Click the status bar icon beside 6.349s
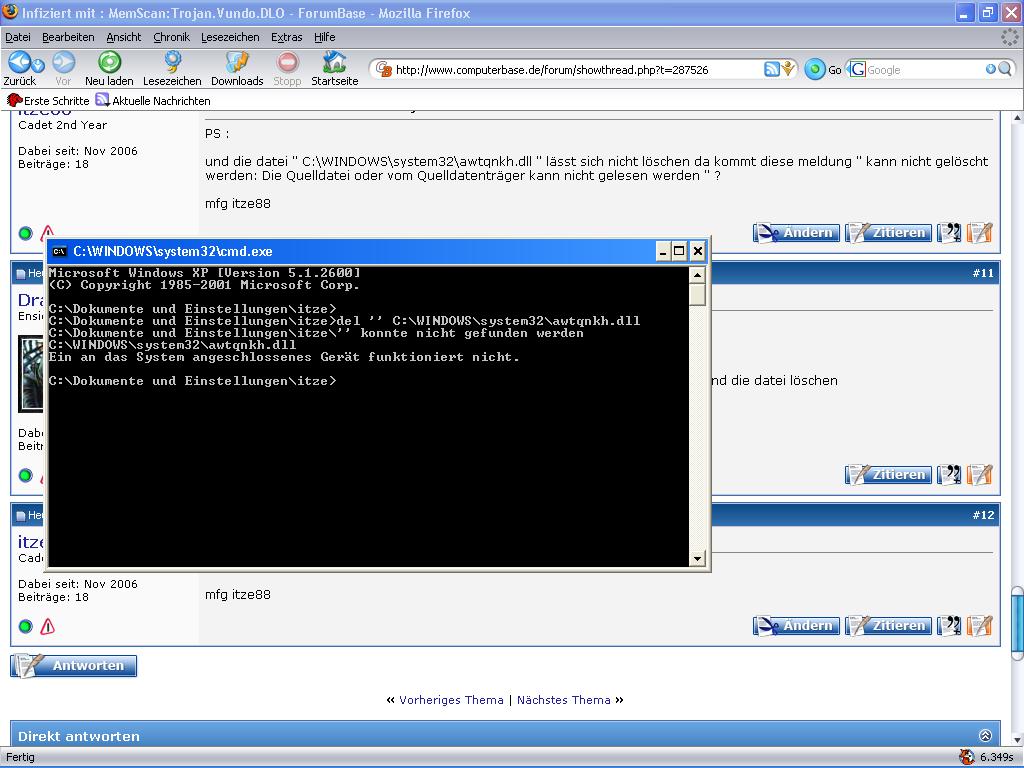Image resolution: width=1024 pixels, height=768 pixels. pyautogui.click(x=967, y=757)
